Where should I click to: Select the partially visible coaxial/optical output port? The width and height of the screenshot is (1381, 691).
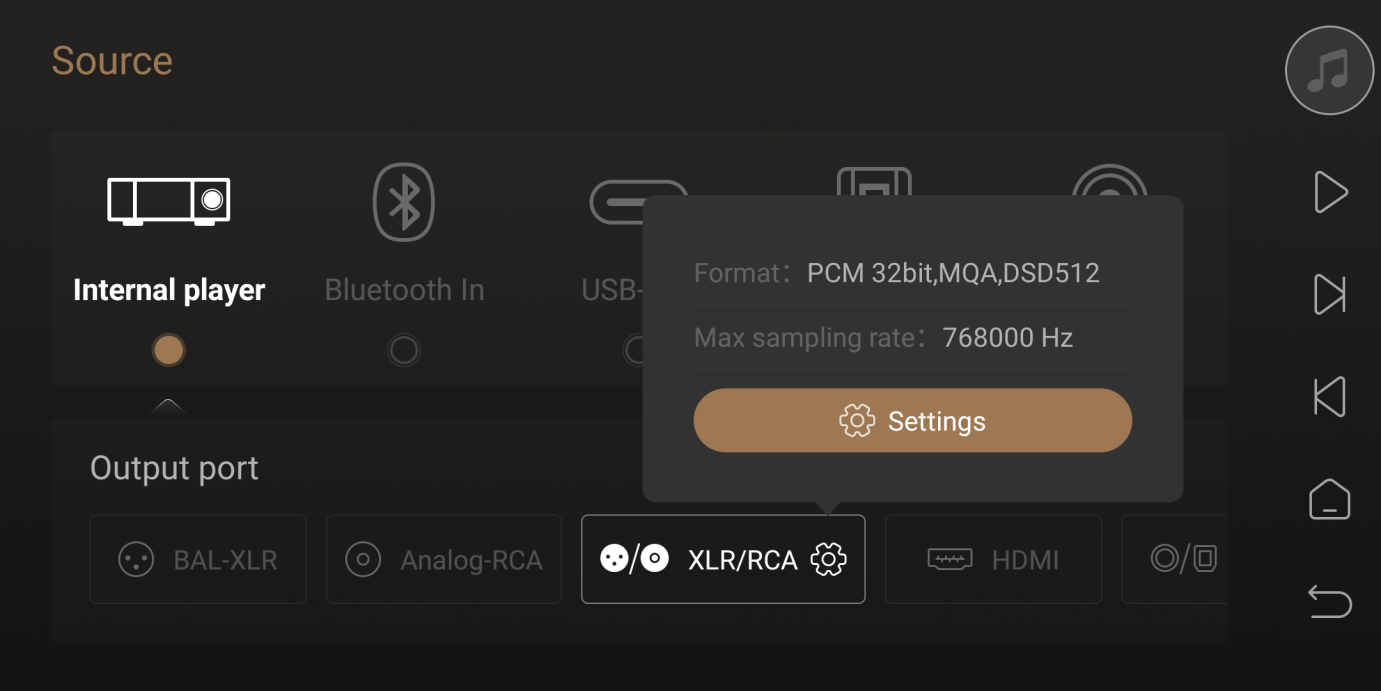click(1176, 559)
